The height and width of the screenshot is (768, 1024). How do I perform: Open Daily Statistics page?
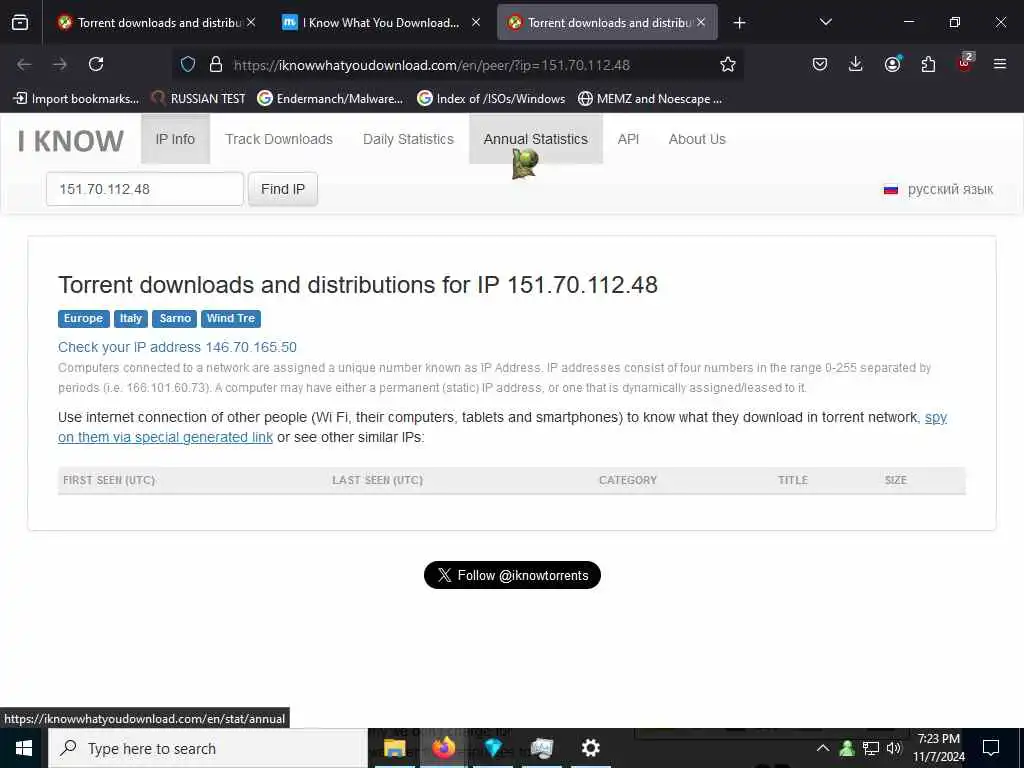click(408, 139)
